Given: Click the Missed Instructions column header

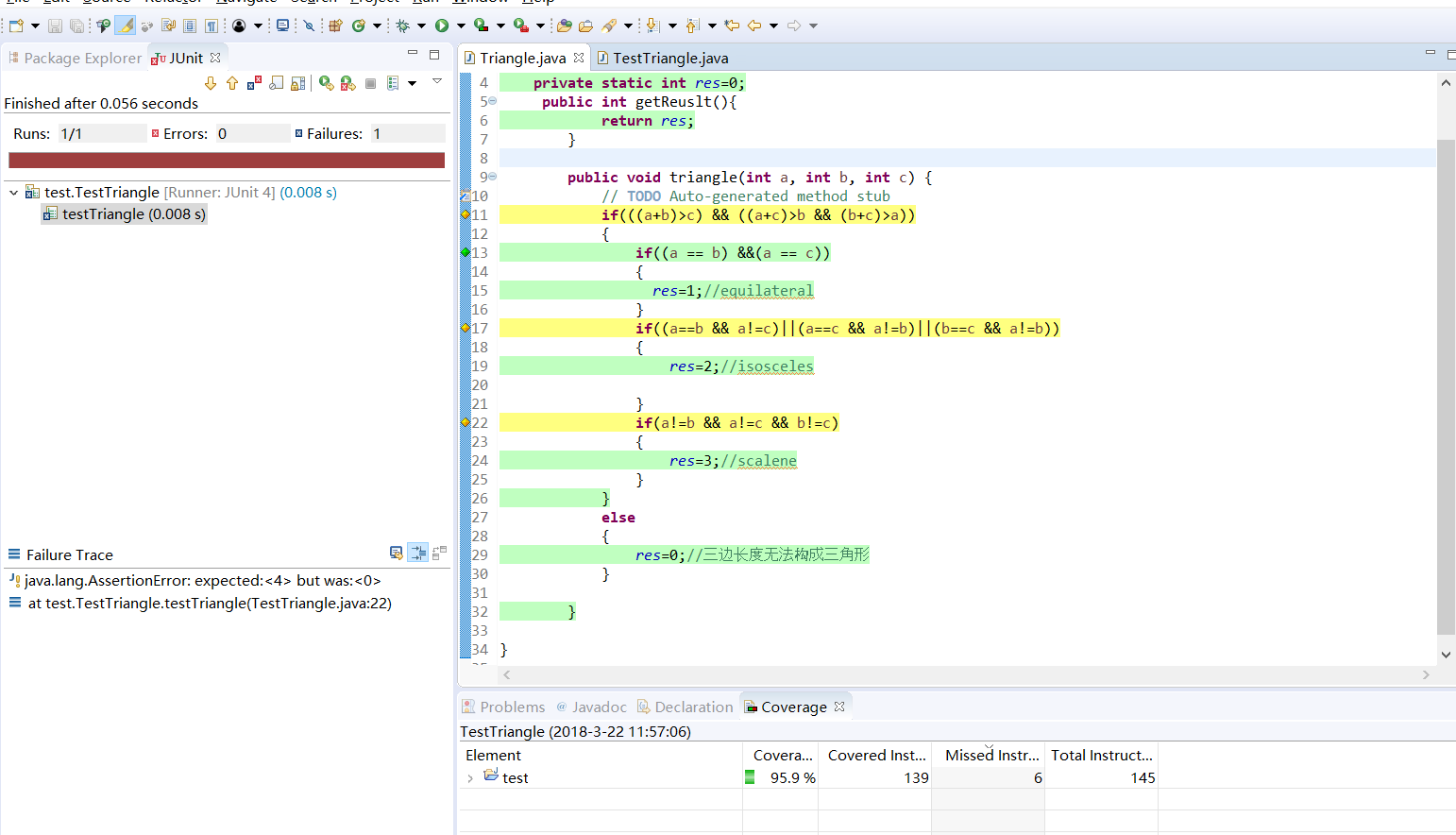Looking at the screenshot, I should point(989,755).
